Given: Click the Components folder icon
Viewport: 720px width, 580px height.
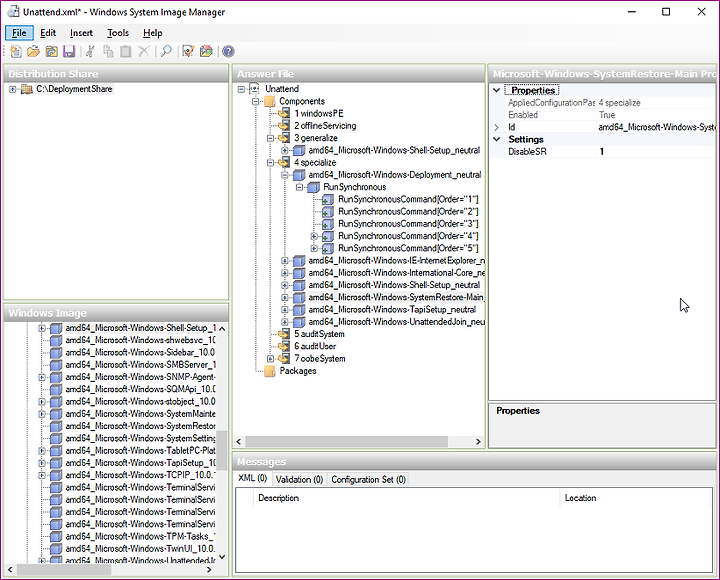Looking at the screenshot, I should [270, 101].
